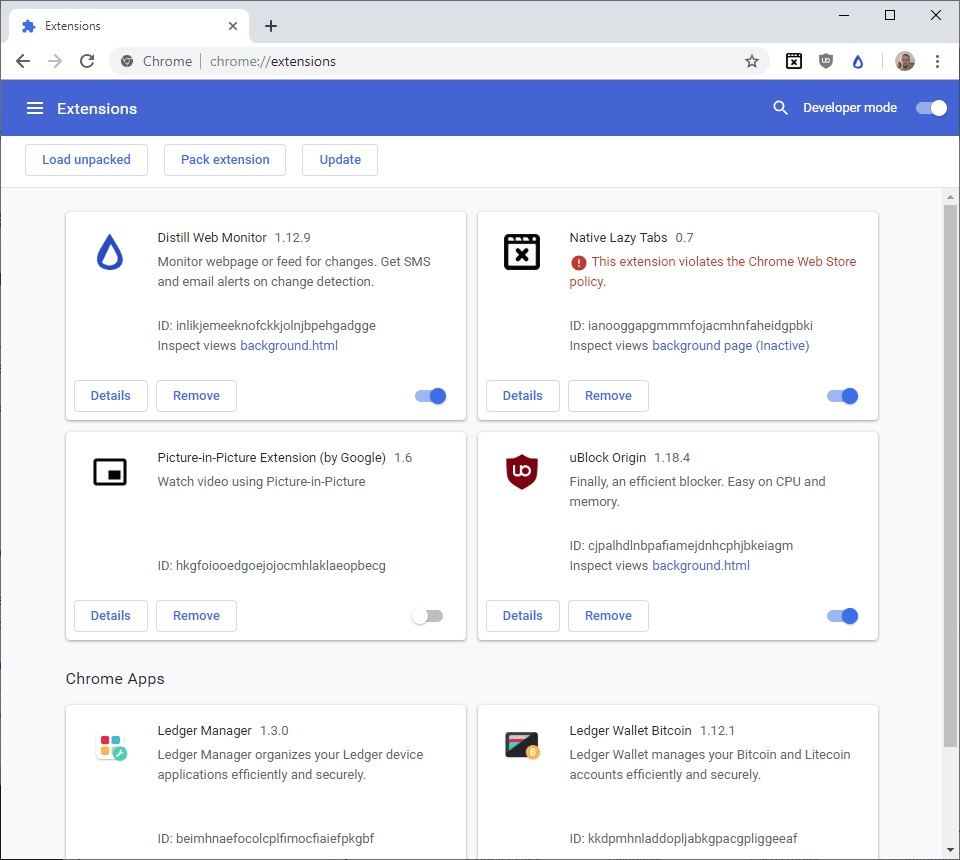Inspect Native Lazy Tabs background page
960x860 pixels.
coord(730,346)
